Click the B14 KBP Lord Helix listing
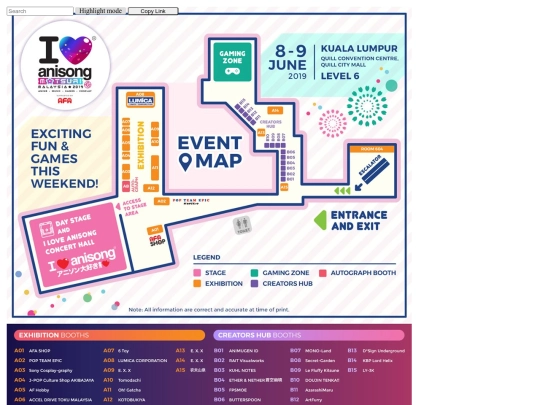 tap(370, 360)
